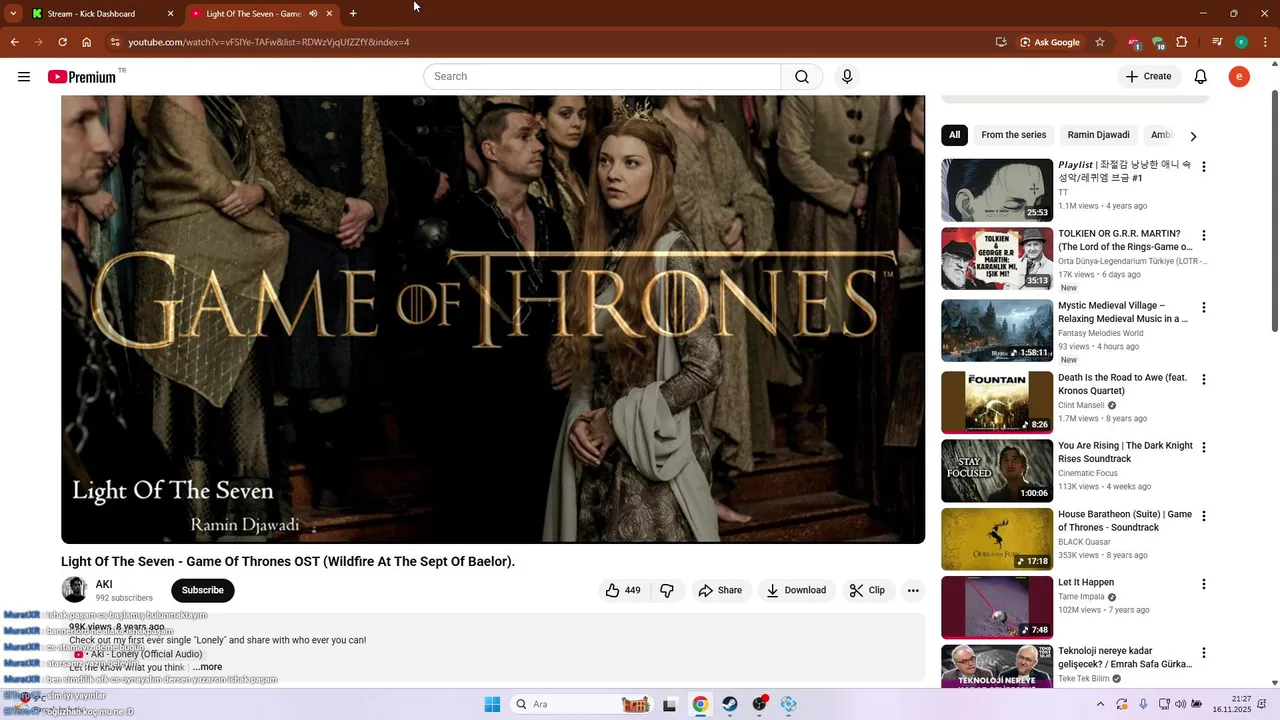Open Steam from the taskbar
Image resolution: width=1280 pixels, height=720 pixels.
[x=730, y=704]
